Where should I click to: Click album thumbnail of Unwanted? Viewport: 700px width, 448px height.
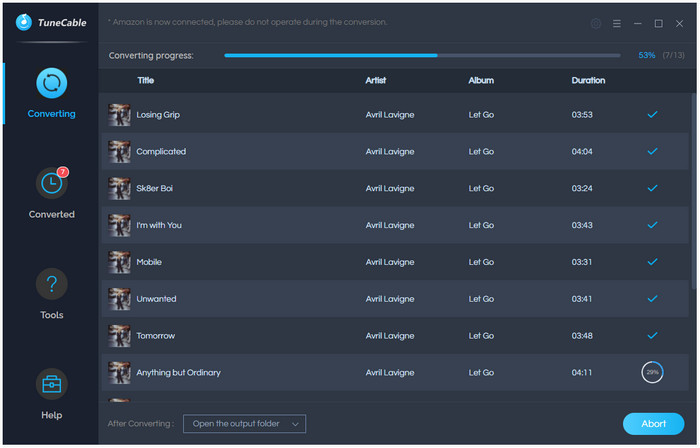pos(119,299)
